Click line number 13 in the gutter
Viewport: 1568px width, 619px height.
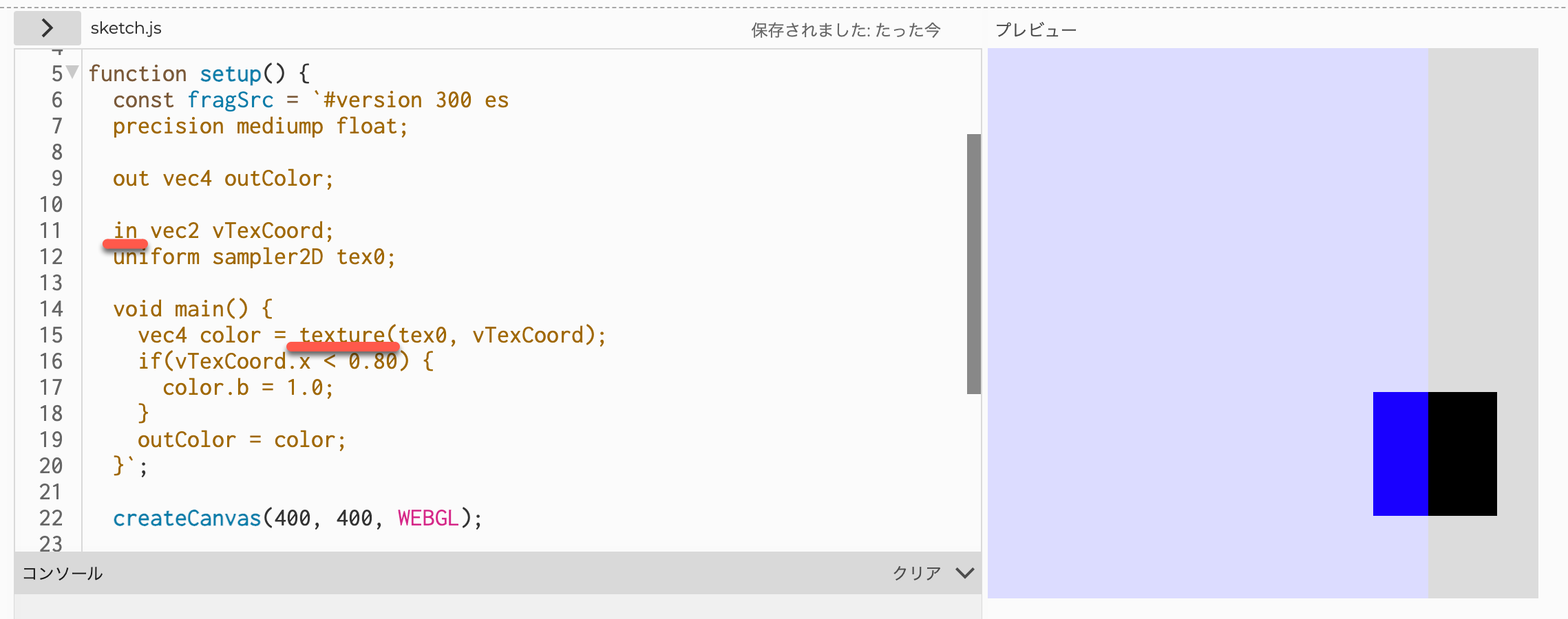tap(51, 283)
